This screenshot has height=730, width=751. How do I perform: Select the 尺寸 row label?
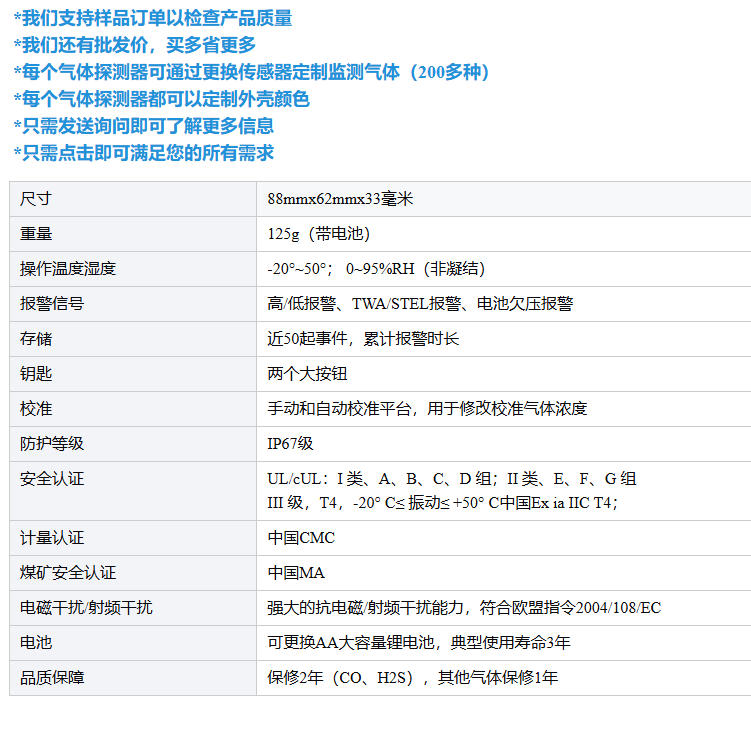coord(36,198)
